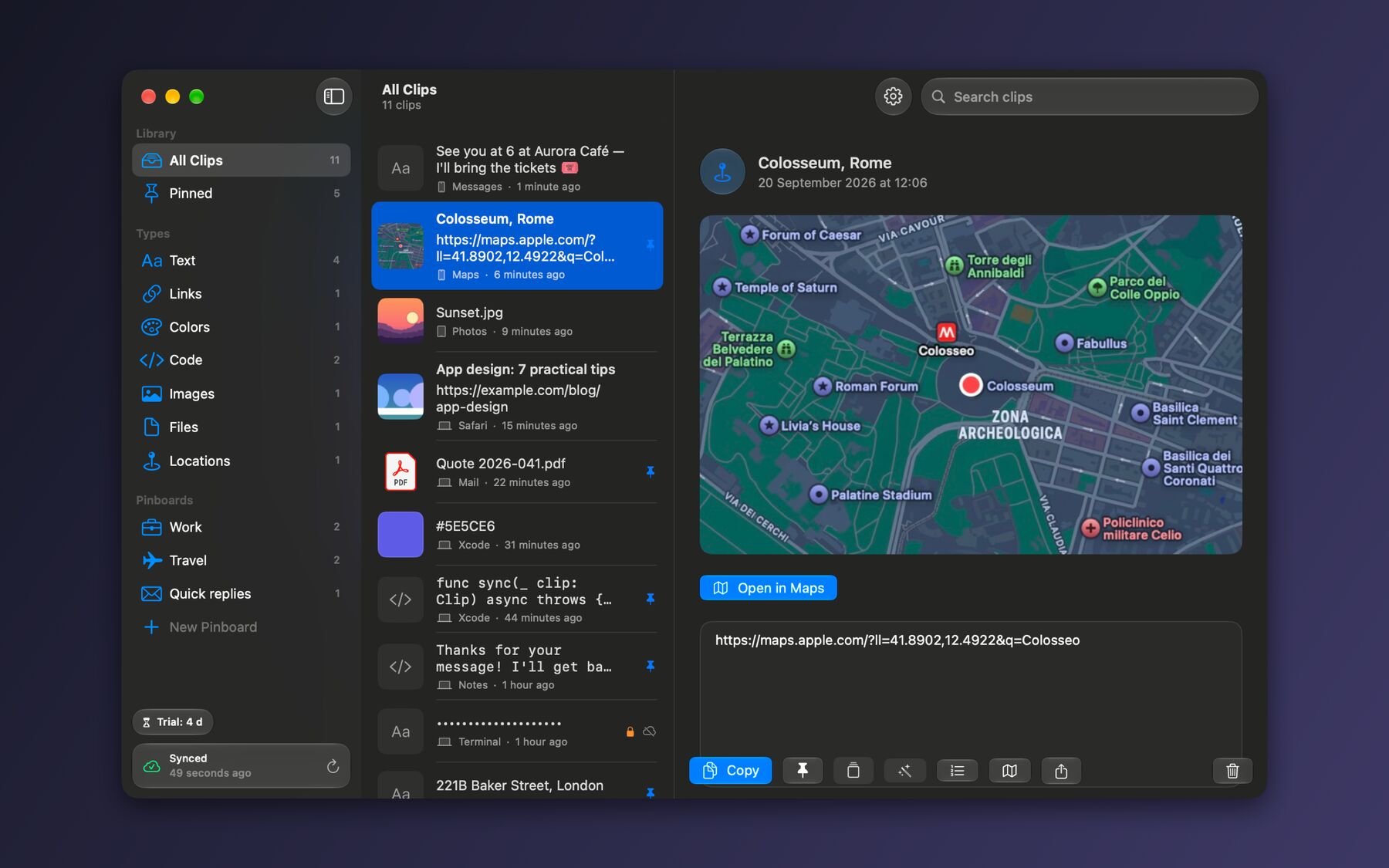Click the list icon in the toolbar
Screen dimensions: 1389x868
[x=957, y=771]
